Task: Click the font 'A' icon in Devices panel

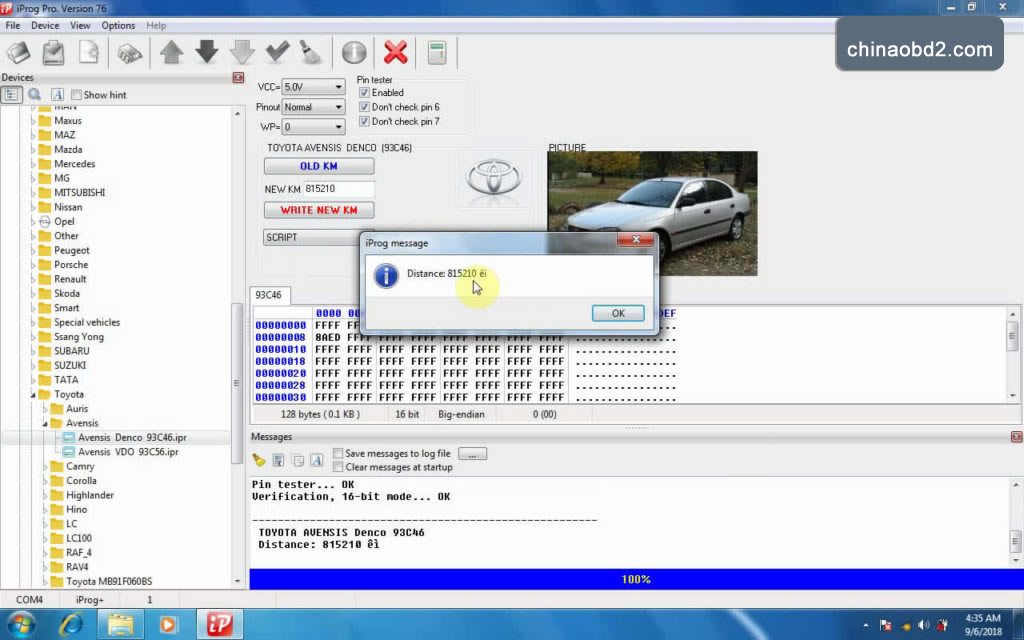Action: [57, 95]
